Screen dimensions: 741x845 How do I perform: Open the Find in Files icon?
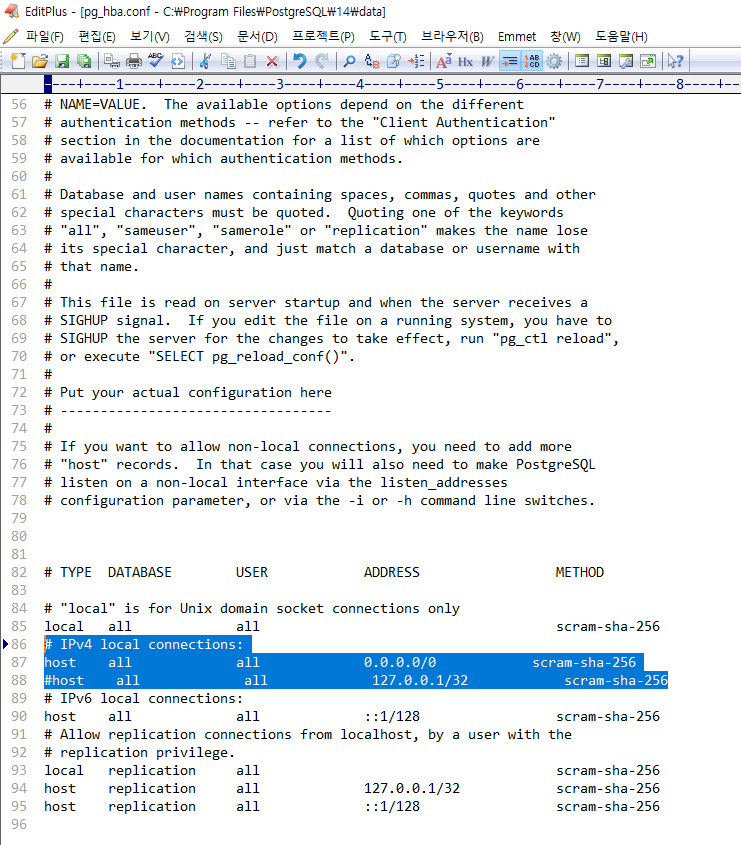click(394, 61)
